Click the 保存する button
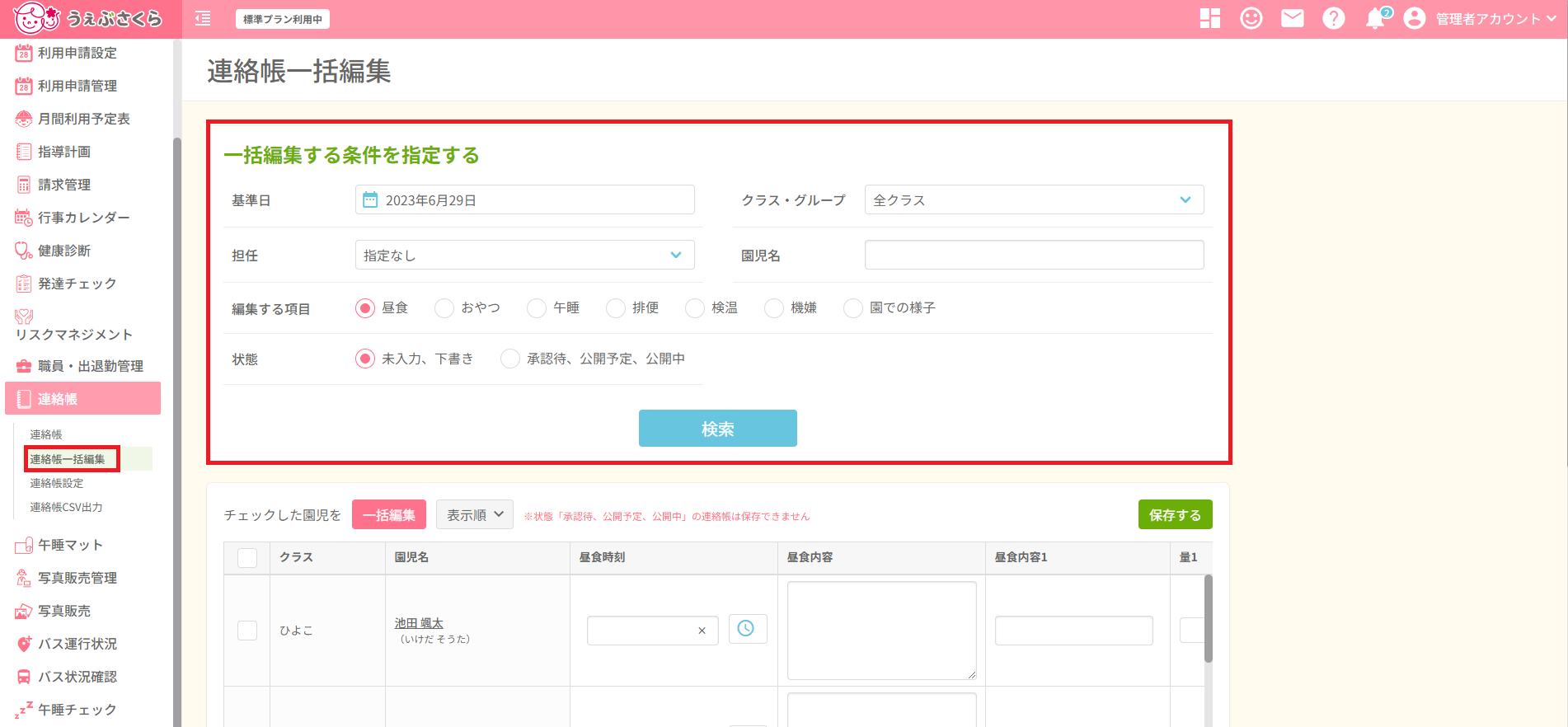This screenshot has height=727, width=1568. (x=1175, y=514)
